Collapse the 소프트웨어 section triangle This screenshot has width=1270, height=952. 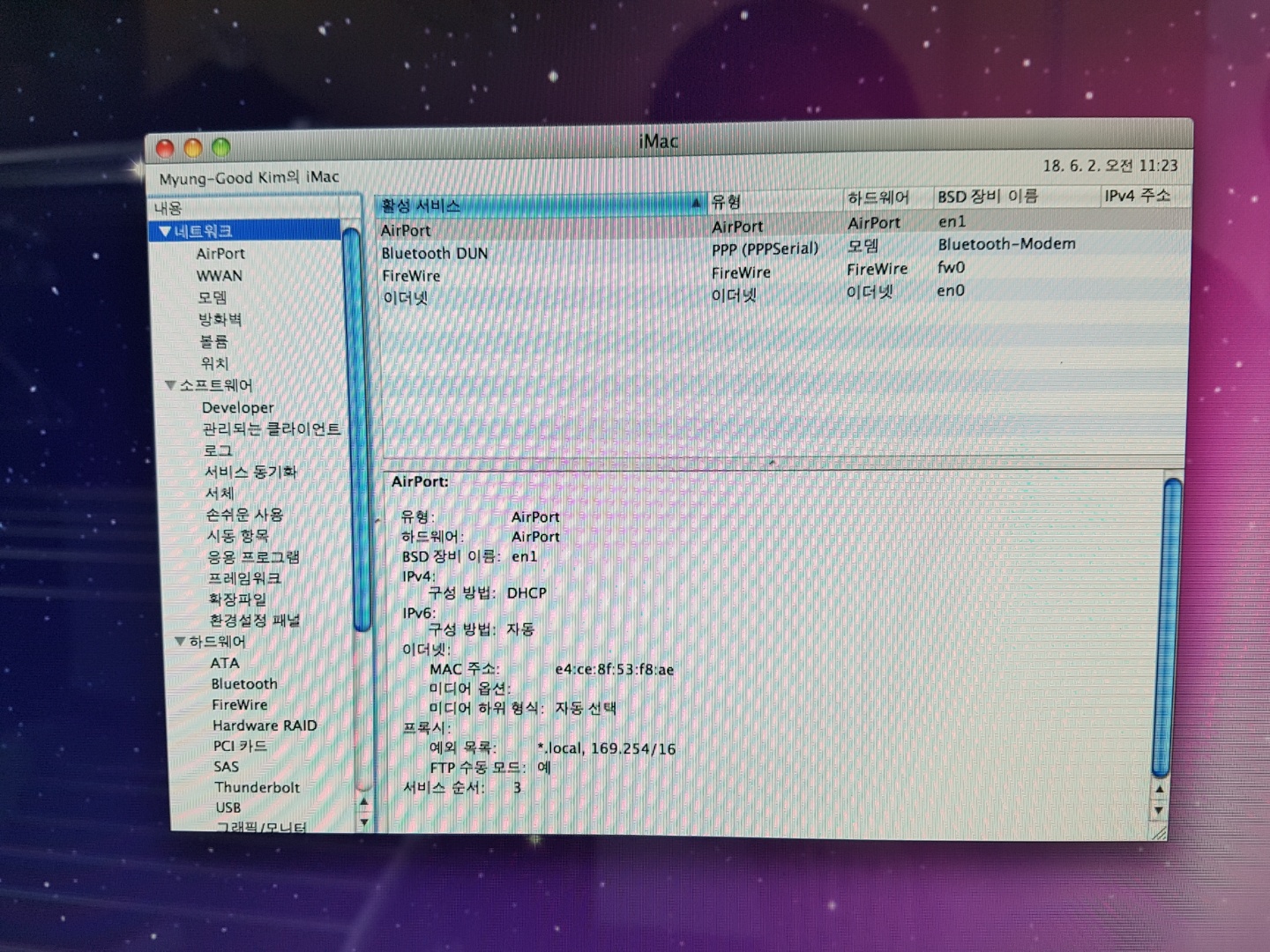pos(170,385)
